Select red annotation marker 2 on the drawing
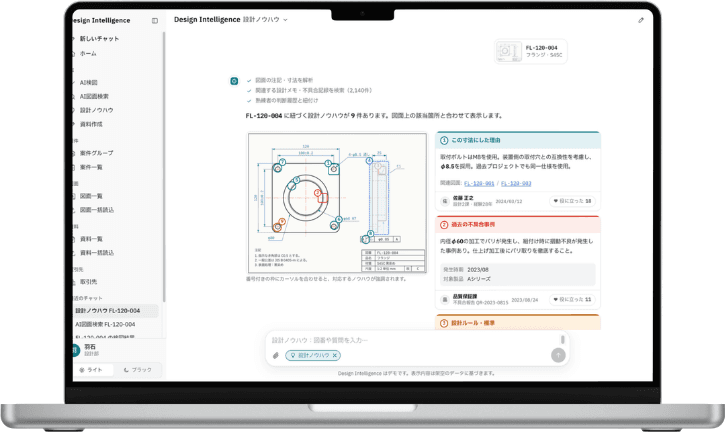726x432 pixels. 318,193
